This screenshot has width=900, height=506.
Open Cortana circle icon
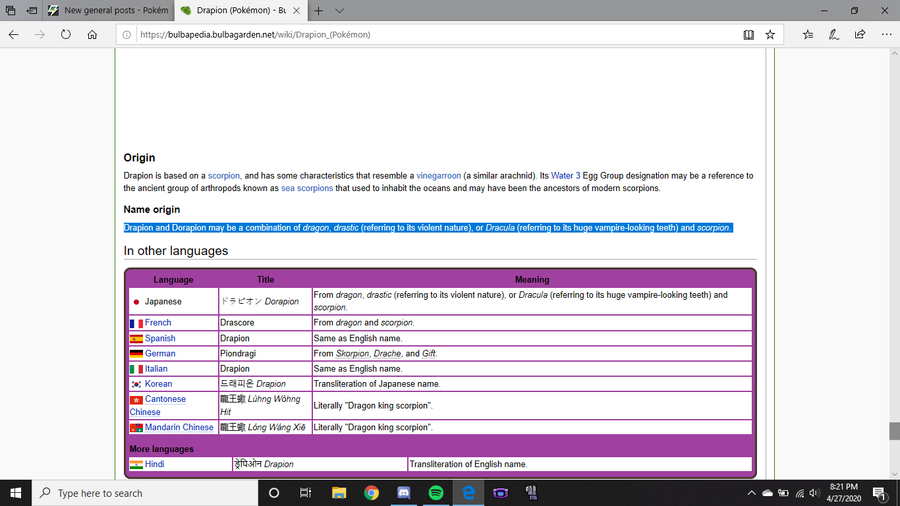tap(274, 493)
